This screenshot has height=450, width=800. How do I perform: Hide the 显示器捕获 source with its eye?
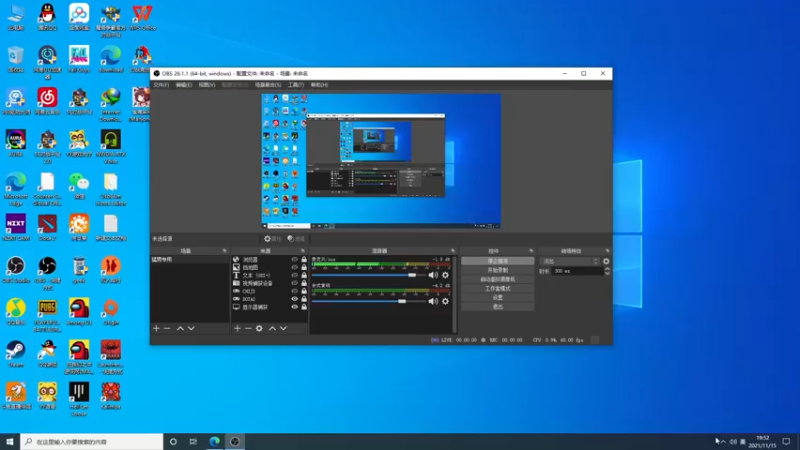[x=294, y=307]
